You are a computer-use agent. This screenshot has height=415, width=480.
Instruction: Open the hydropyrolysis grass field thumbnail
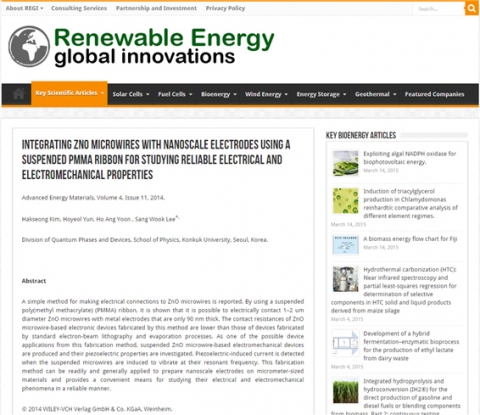coord(345,391)
